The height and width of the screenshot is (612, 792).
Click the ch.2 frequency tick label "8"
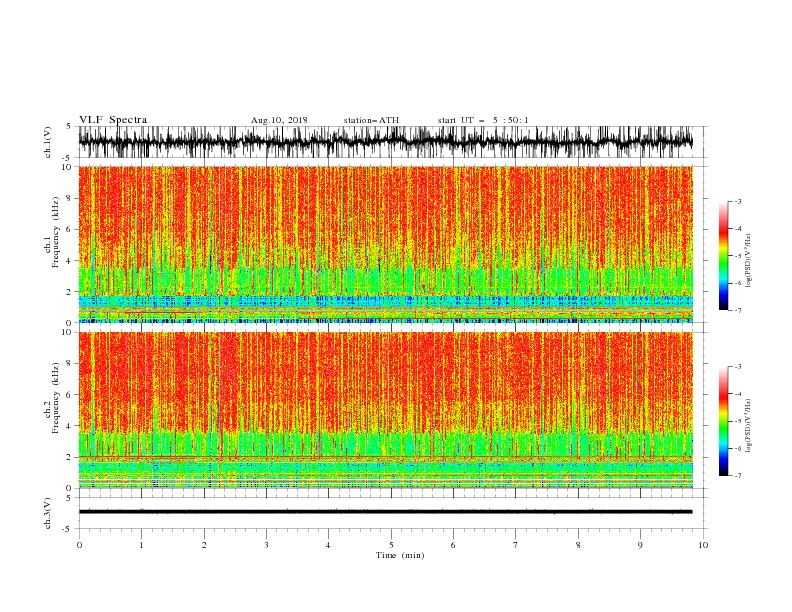(69, 363)
